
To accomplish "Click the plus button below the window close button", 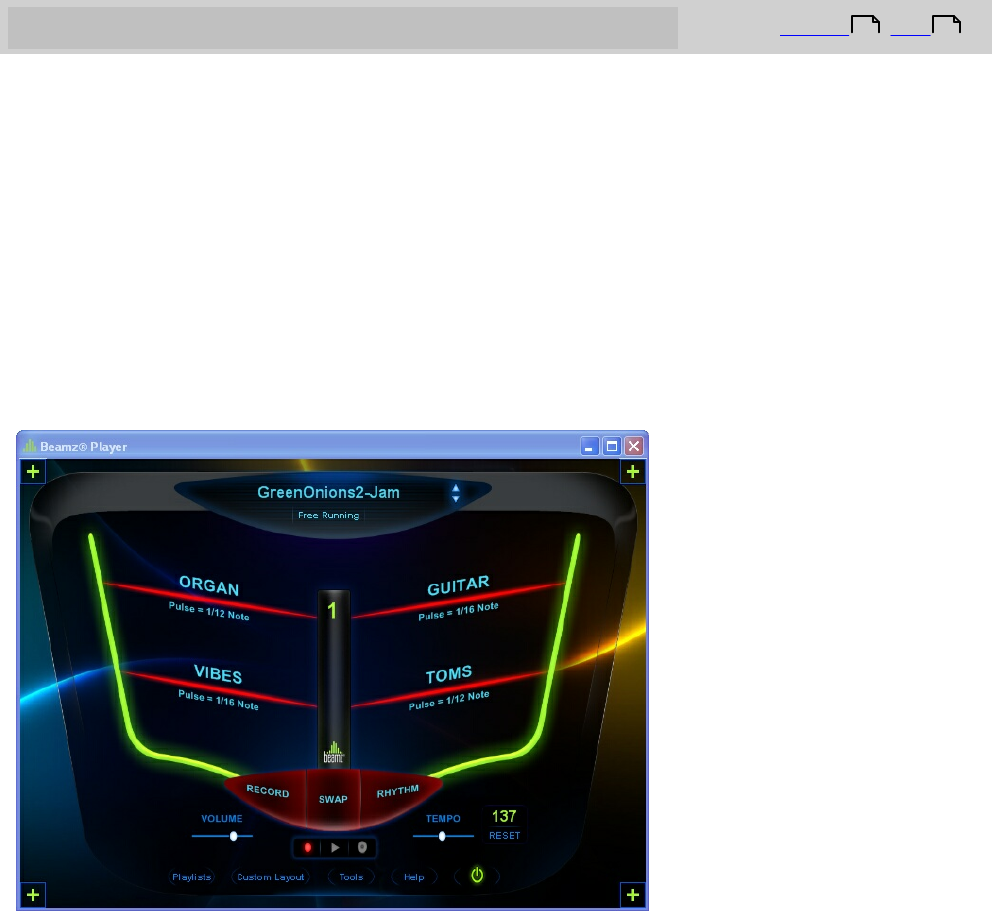I will (633, 471).
